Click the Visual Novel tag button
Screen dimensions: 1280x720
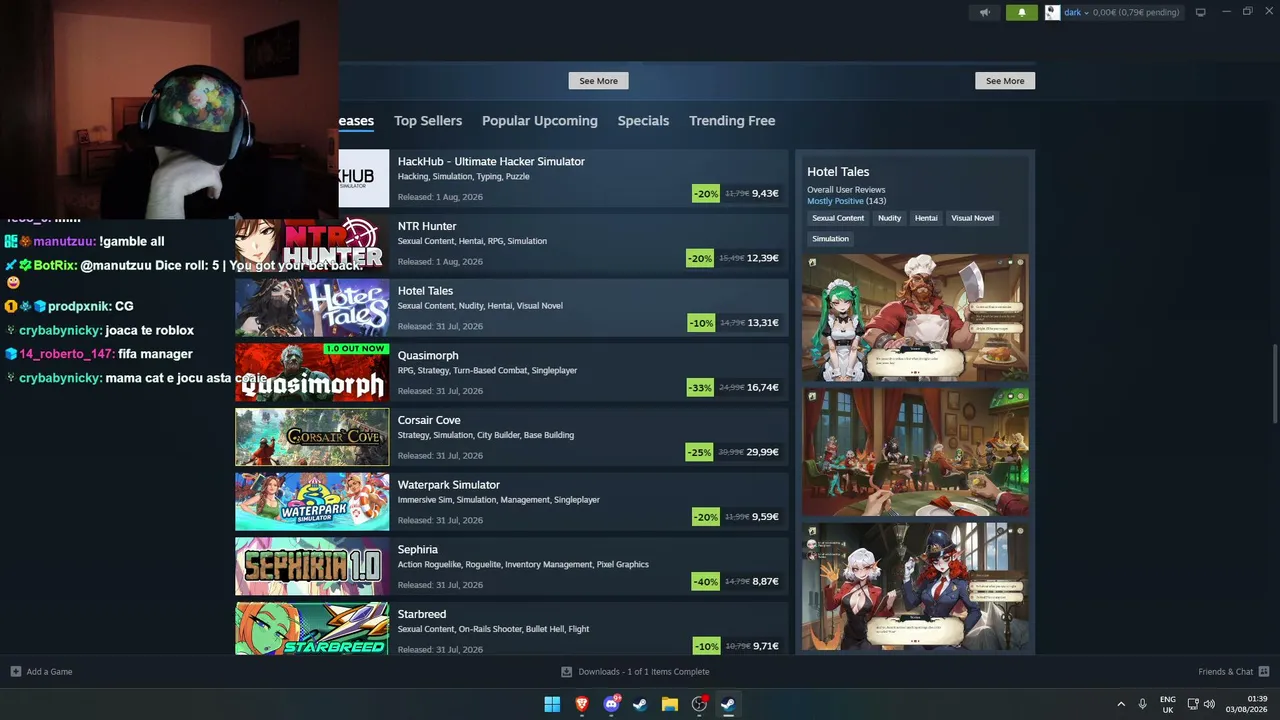pos(972,218)
